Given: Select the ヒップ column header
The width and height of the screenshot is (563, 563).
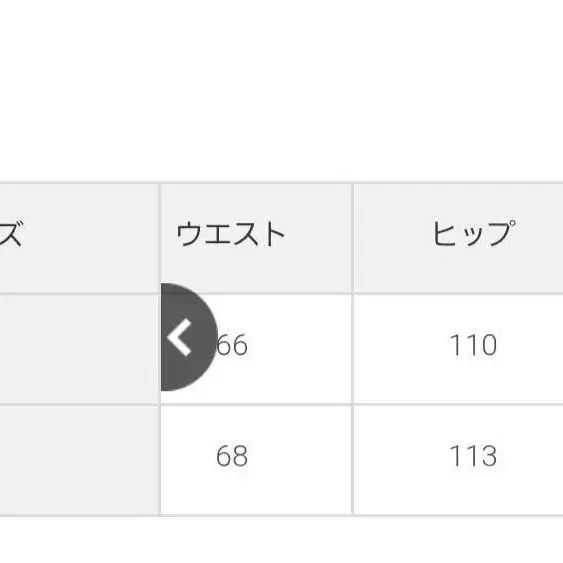Looking at the screenshot, I should [459, 238].
